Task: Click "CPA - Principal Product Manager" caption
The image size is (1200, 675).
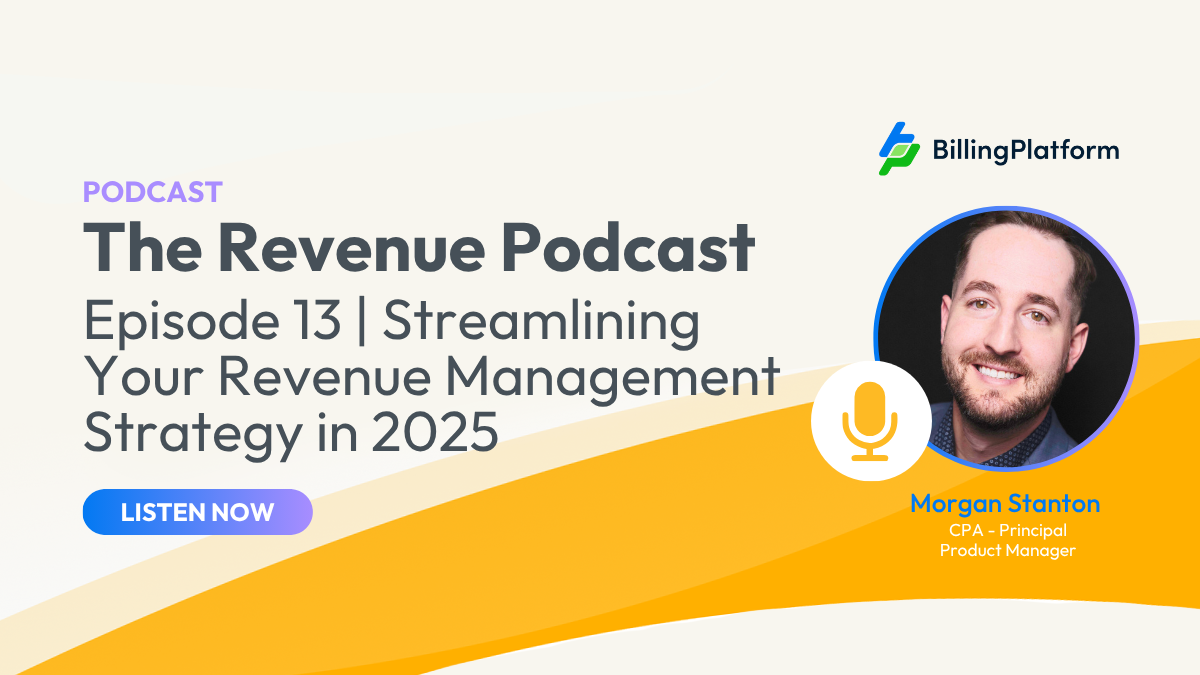Action: click(x=1007, y=540)
